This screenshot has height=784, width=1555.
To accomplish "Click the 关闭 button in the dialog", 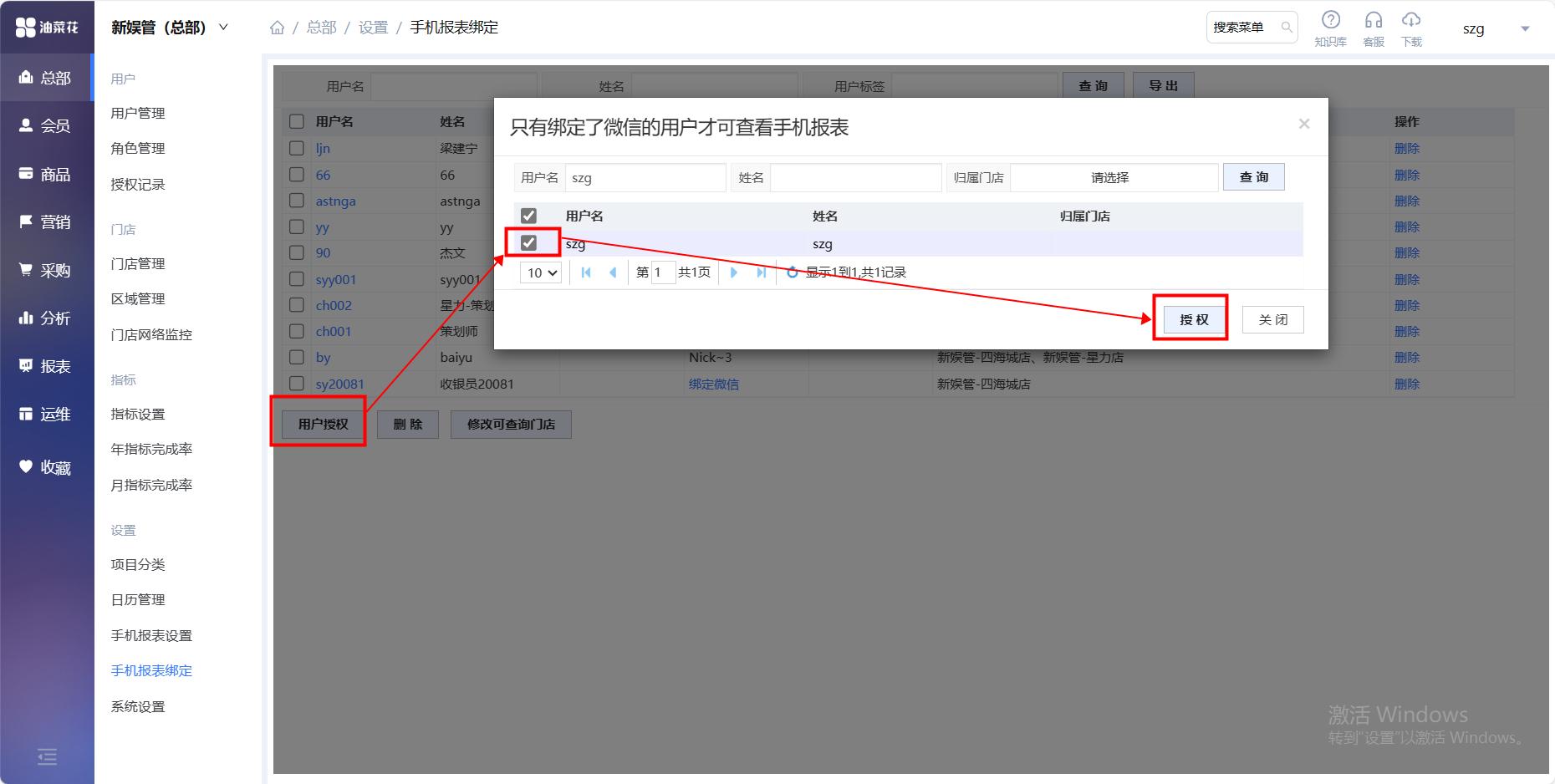I will coord(1272,319).
